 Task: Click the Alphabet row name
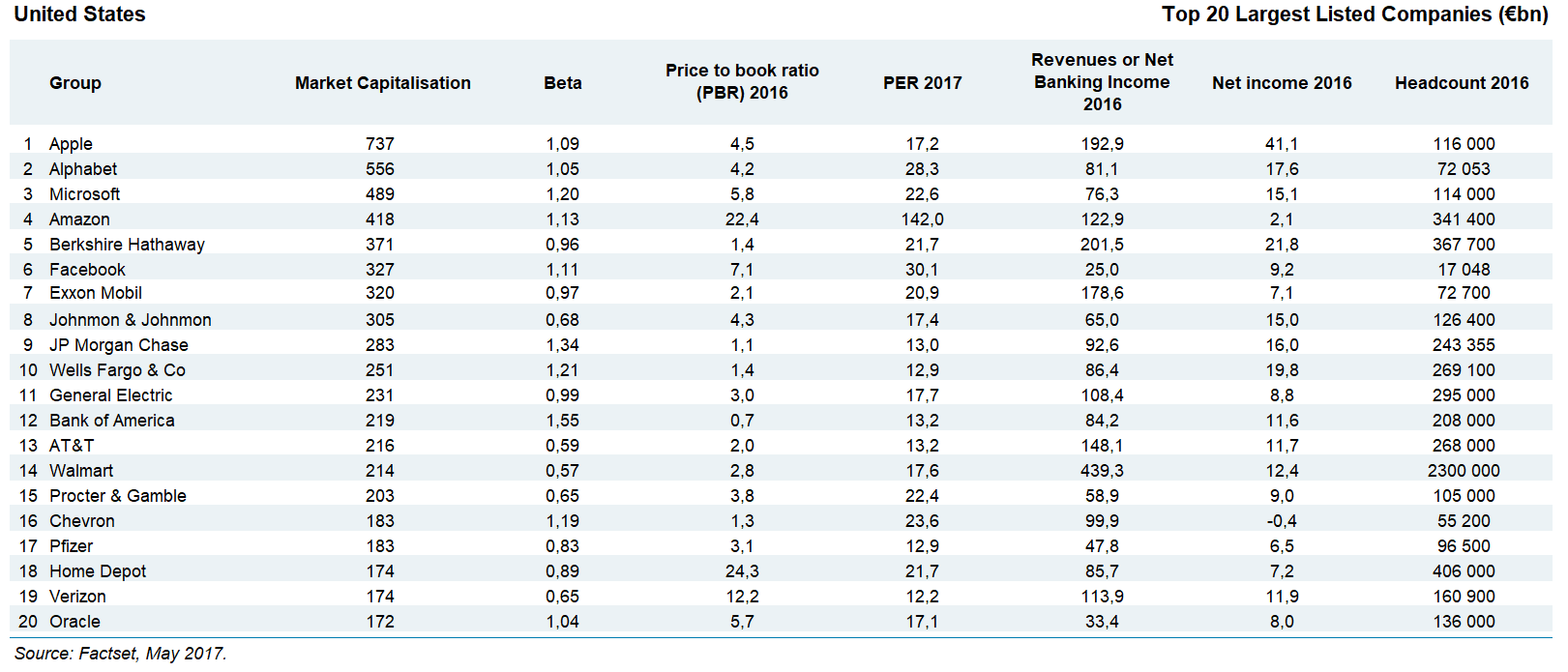[x=83, y=169]
